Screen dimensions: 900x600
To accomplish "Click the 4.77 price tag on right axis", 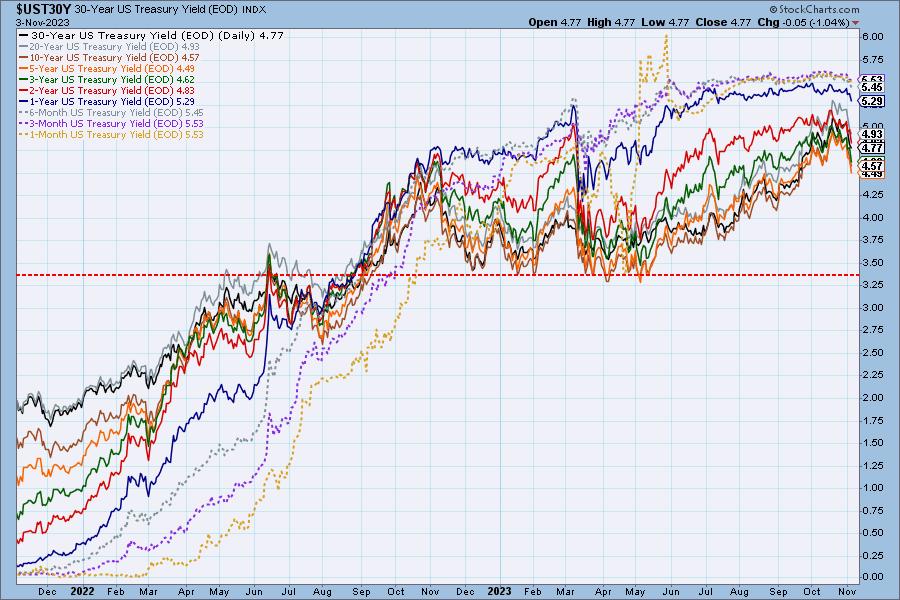I will coord(872,148).
